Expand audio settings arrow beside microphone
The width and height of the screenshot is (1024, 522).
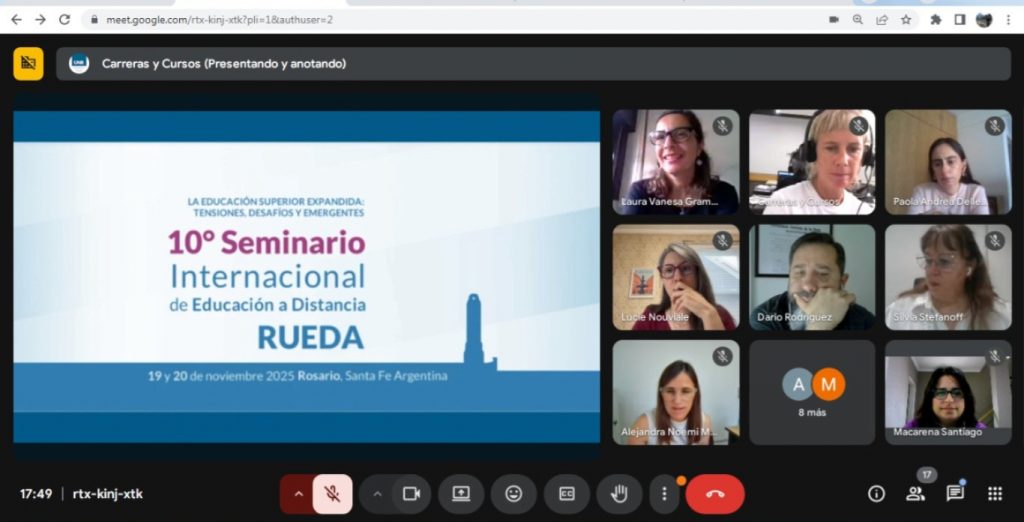(x=297, y=494)
